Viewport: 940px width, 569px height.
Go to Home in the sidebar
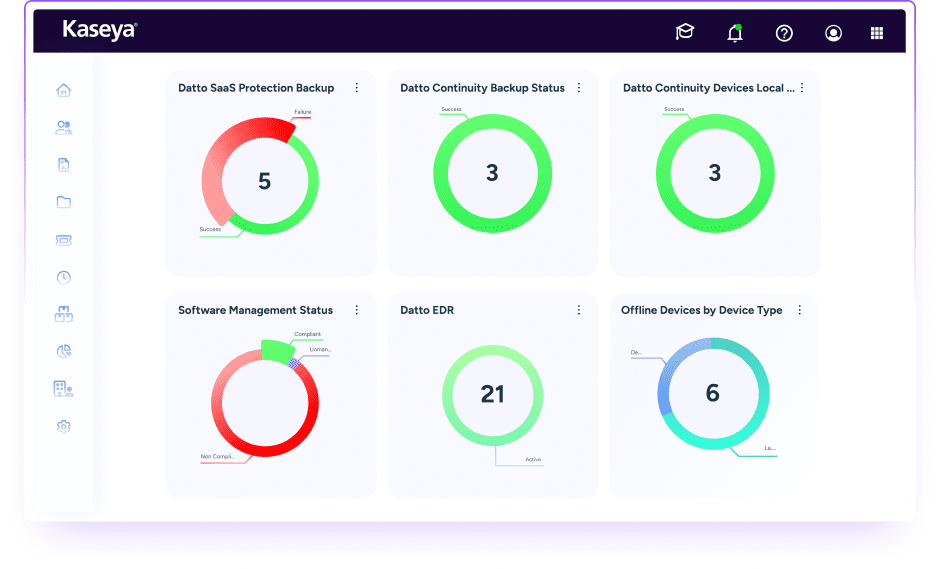(64, 91)
